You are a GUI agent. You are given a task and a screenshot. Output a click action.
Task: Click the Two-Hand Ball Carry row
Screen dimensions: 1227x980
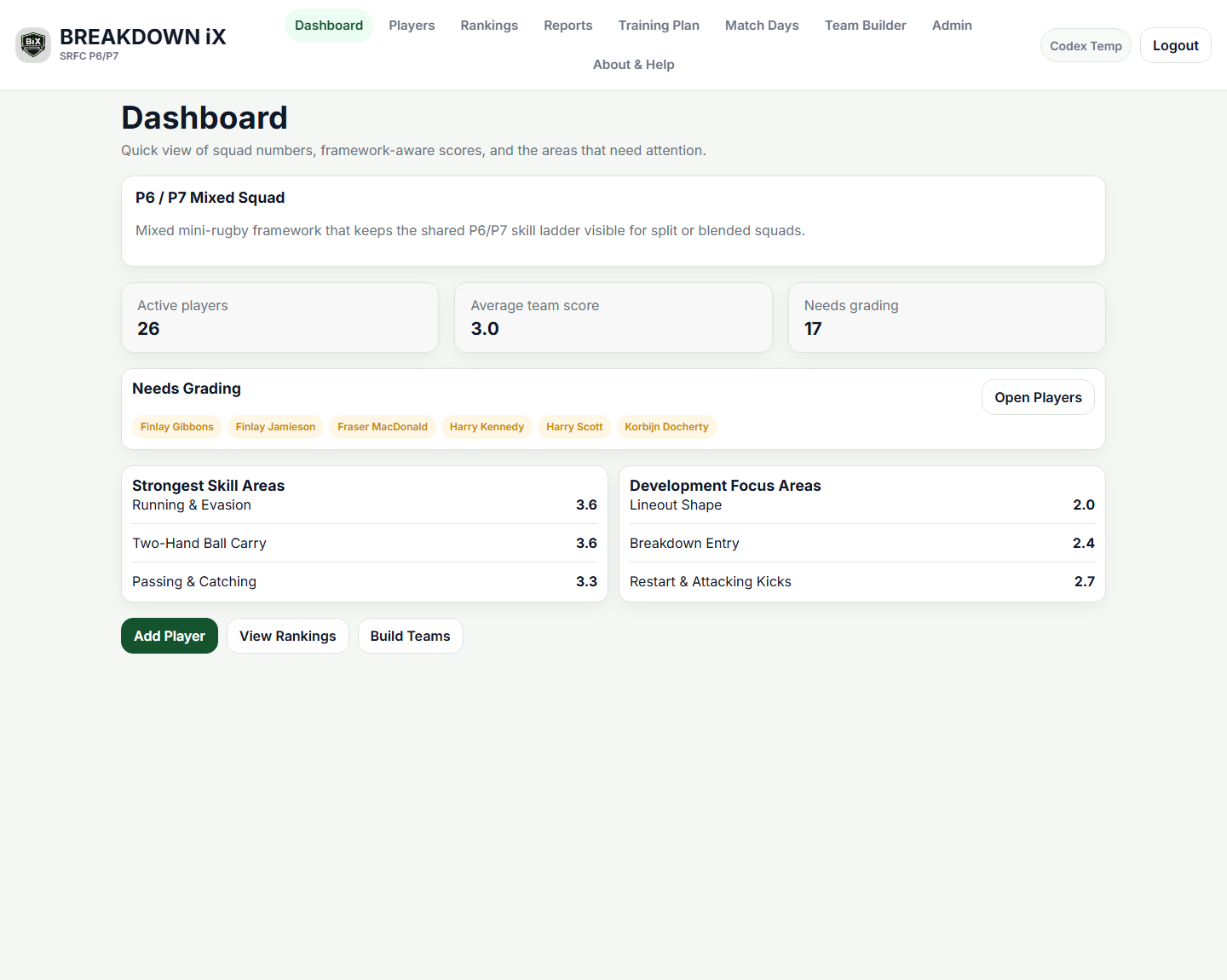click(x=365, y=543)
